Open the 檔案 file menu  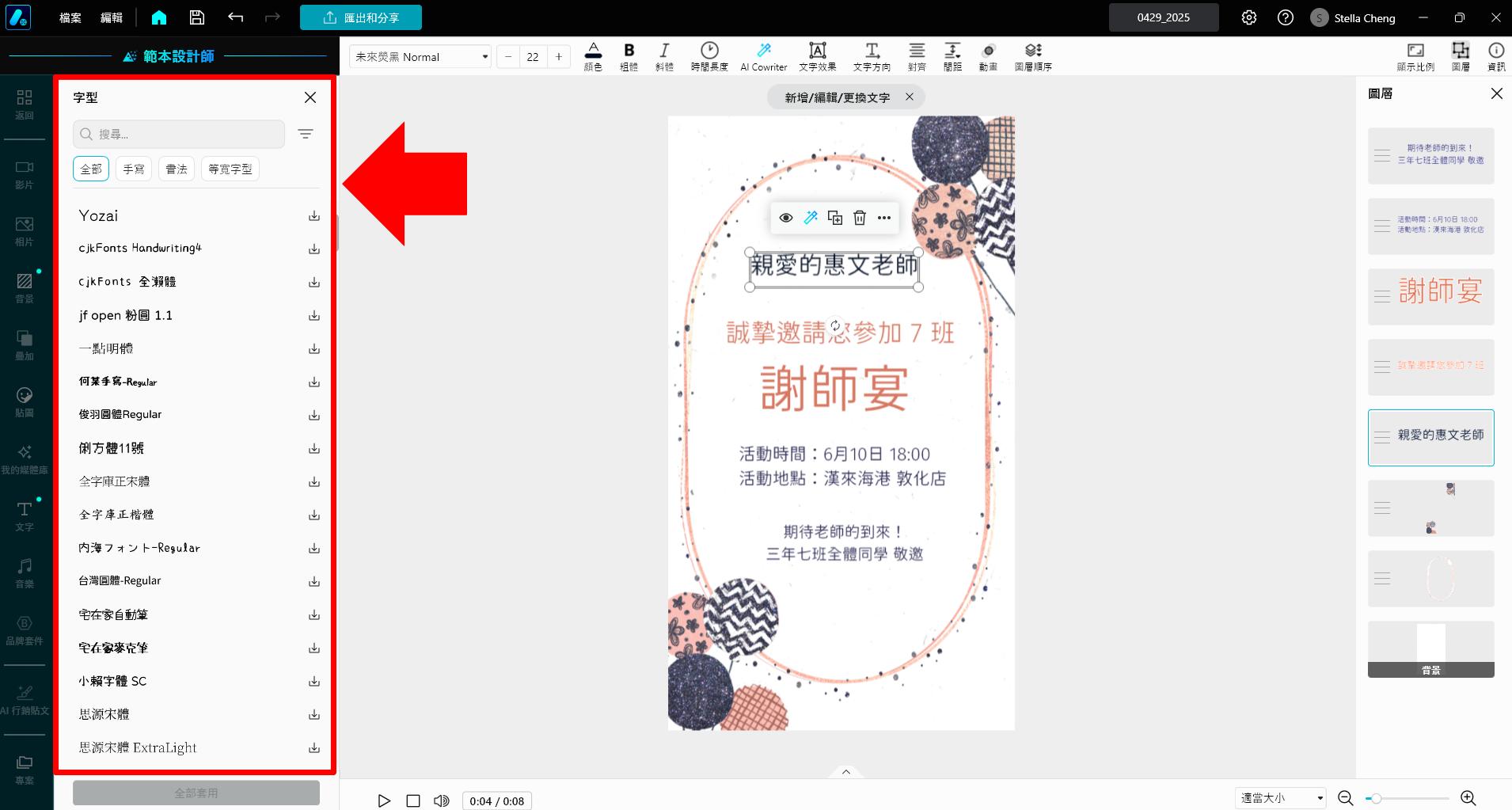pos(69,17)
